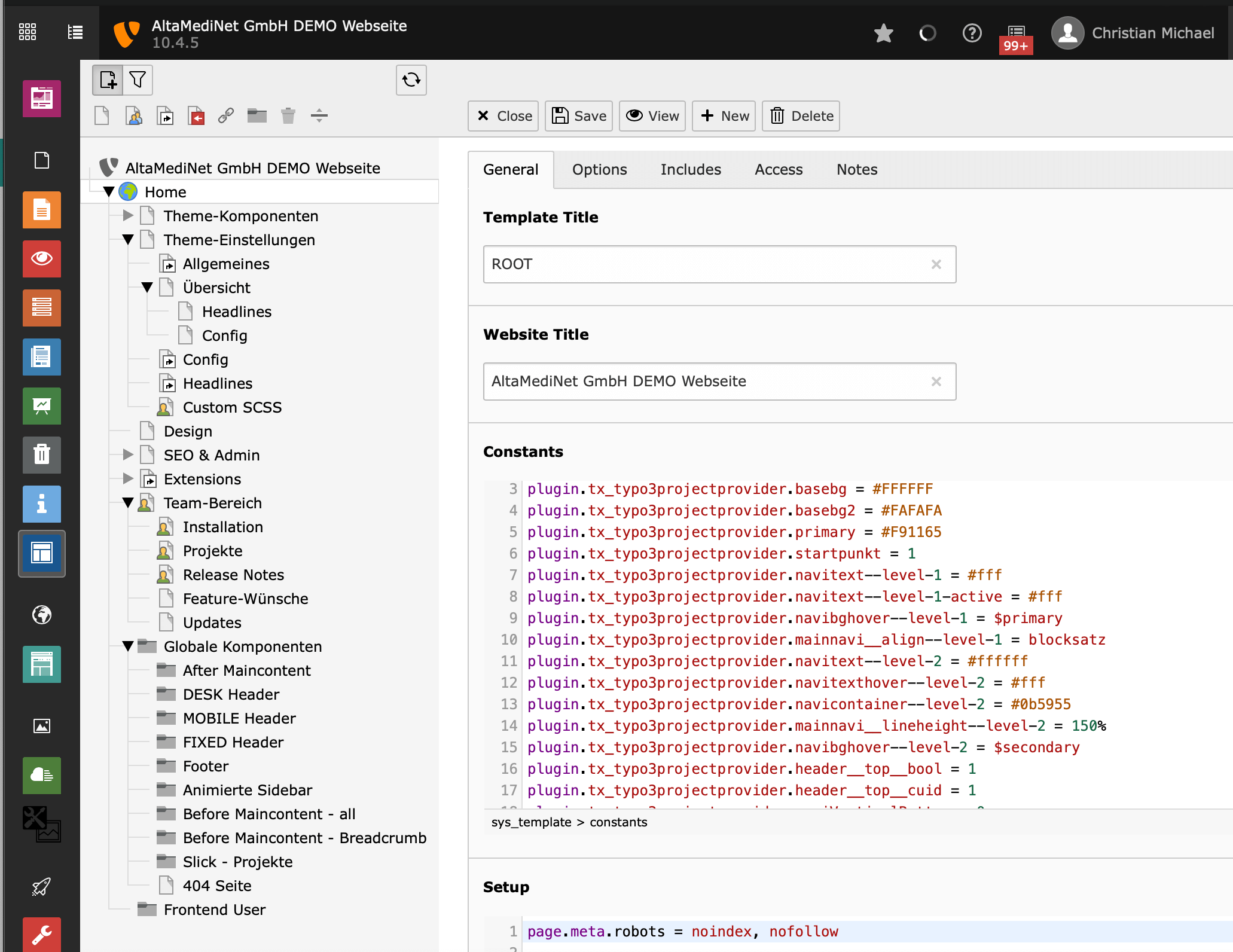This screenshot has width=1233, height=952.
Task: Clear the Template Title field
Action: (x=936, y=264)
